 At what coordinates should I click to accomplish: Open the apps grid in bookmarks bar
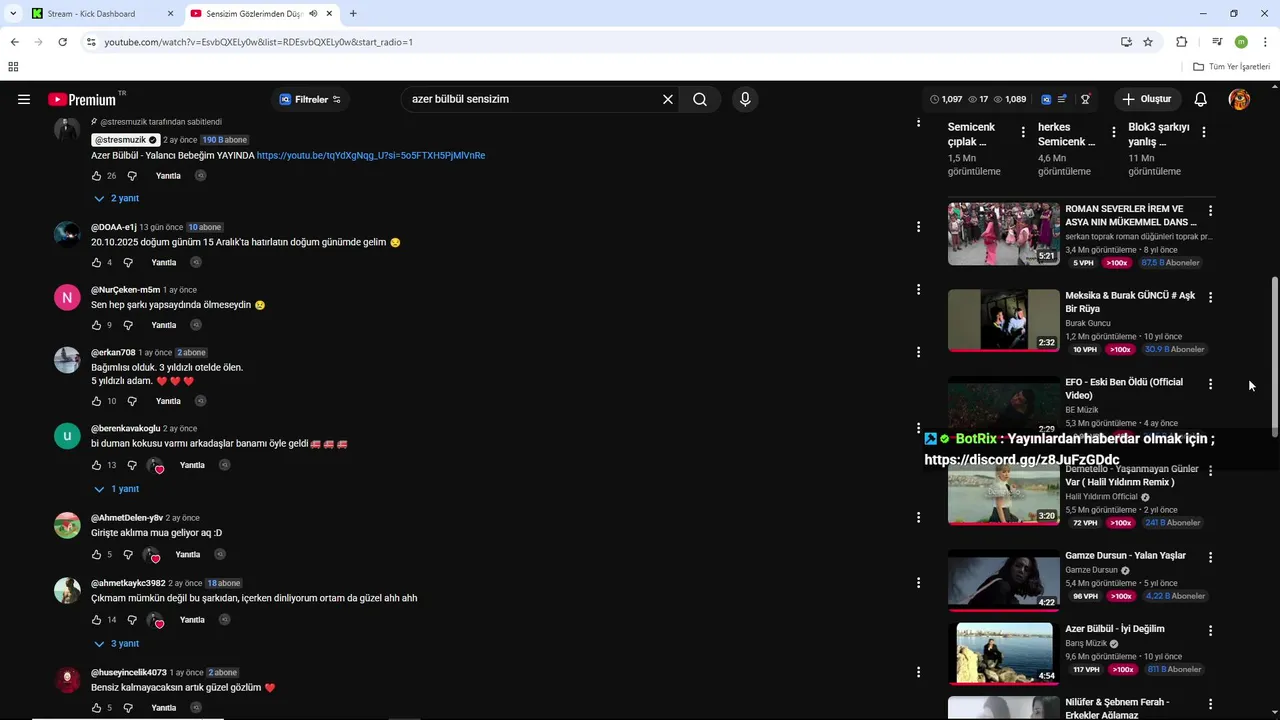(x=13, y=67)
